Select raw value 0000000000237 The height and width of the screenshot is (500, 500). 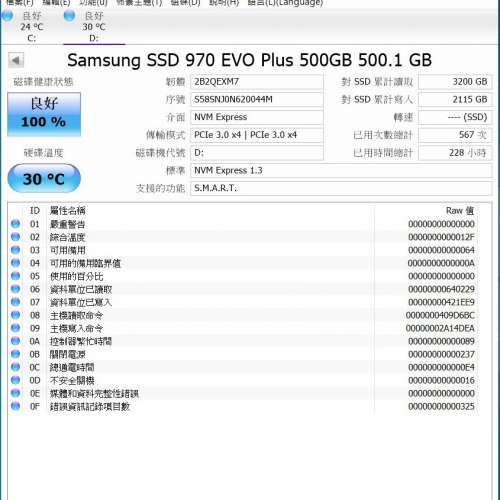coord(441,354)
